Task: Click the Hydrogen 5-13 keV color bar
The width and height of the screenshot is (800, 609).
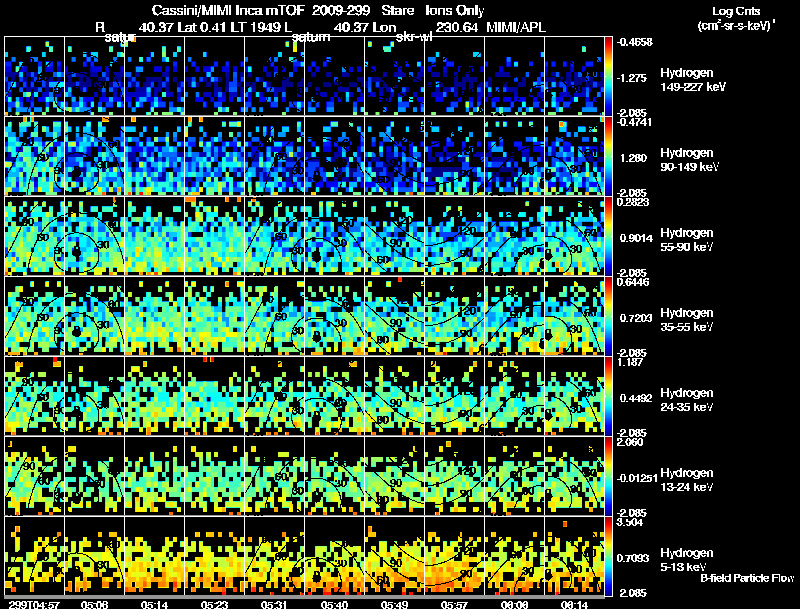Action: (608, 556)
